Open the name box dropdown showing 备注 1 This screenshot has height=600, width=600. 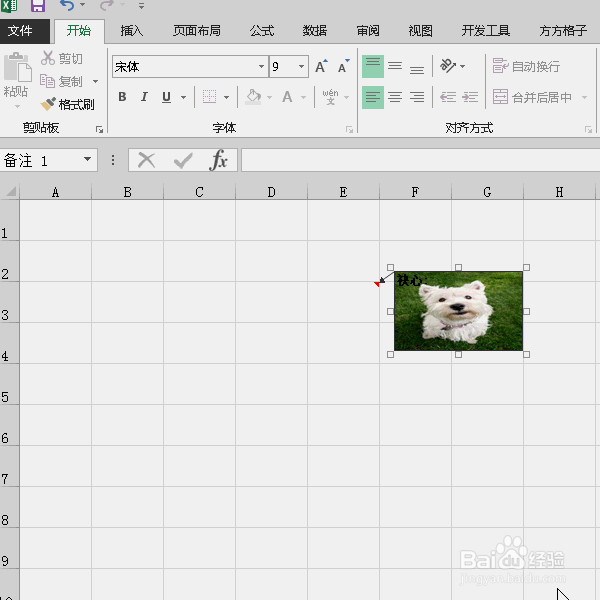pyautogui.click(x=87, y=159)
